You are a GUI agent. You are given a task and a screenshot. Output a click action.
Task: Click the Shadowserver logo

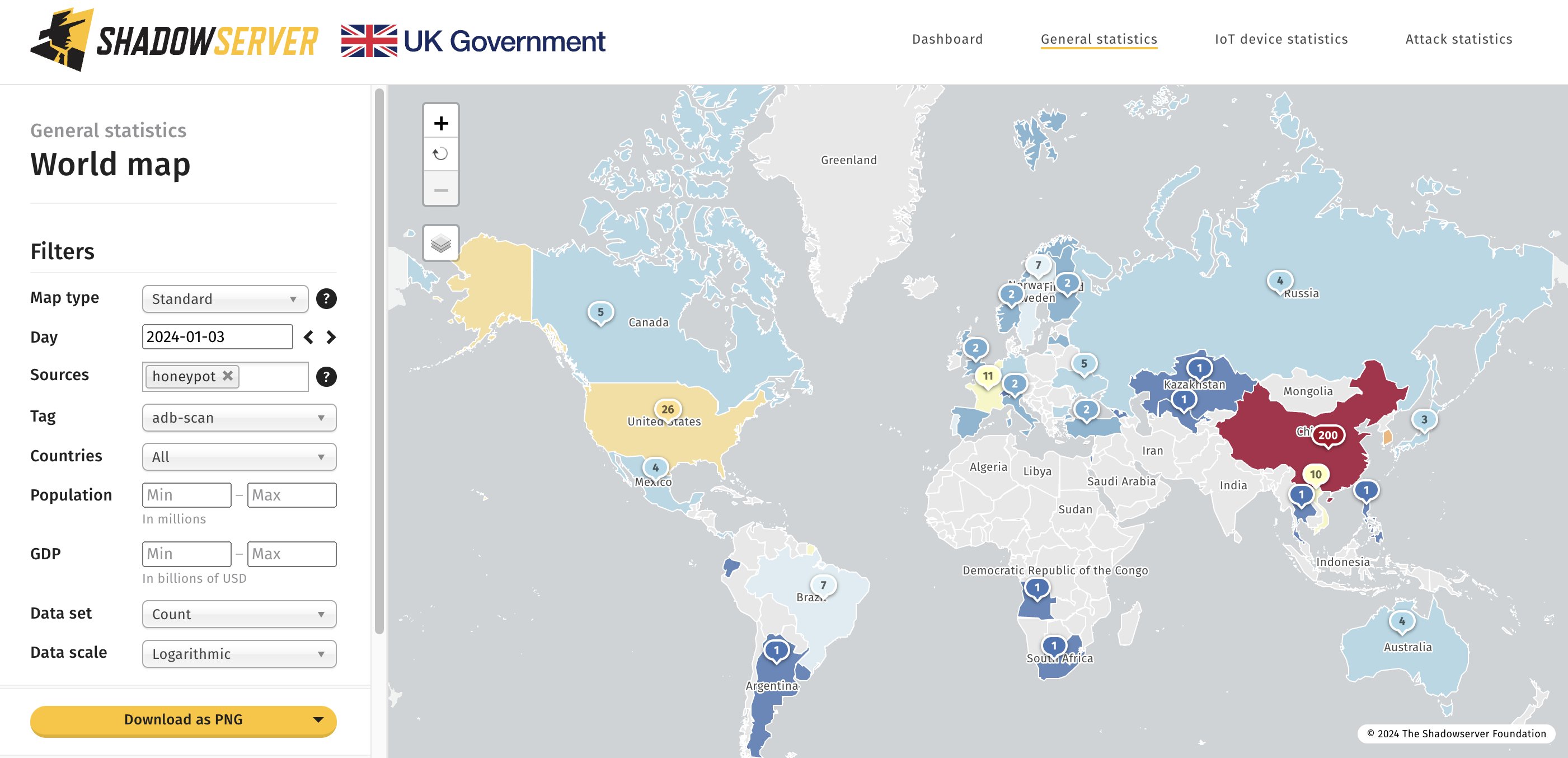pyautogui.click(x=174, y=40)
